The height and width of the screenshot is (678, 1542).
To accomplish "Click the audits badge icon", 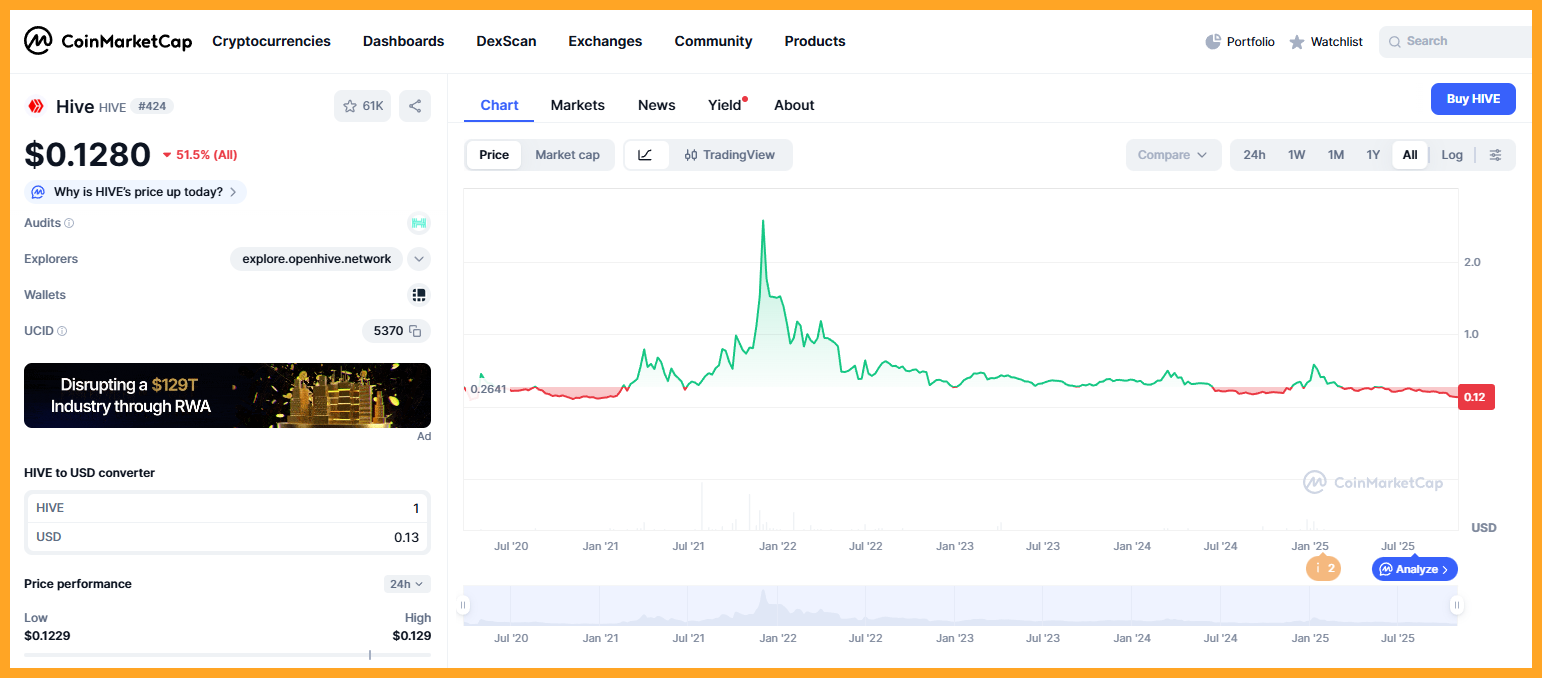I will (x=419, y=223).
